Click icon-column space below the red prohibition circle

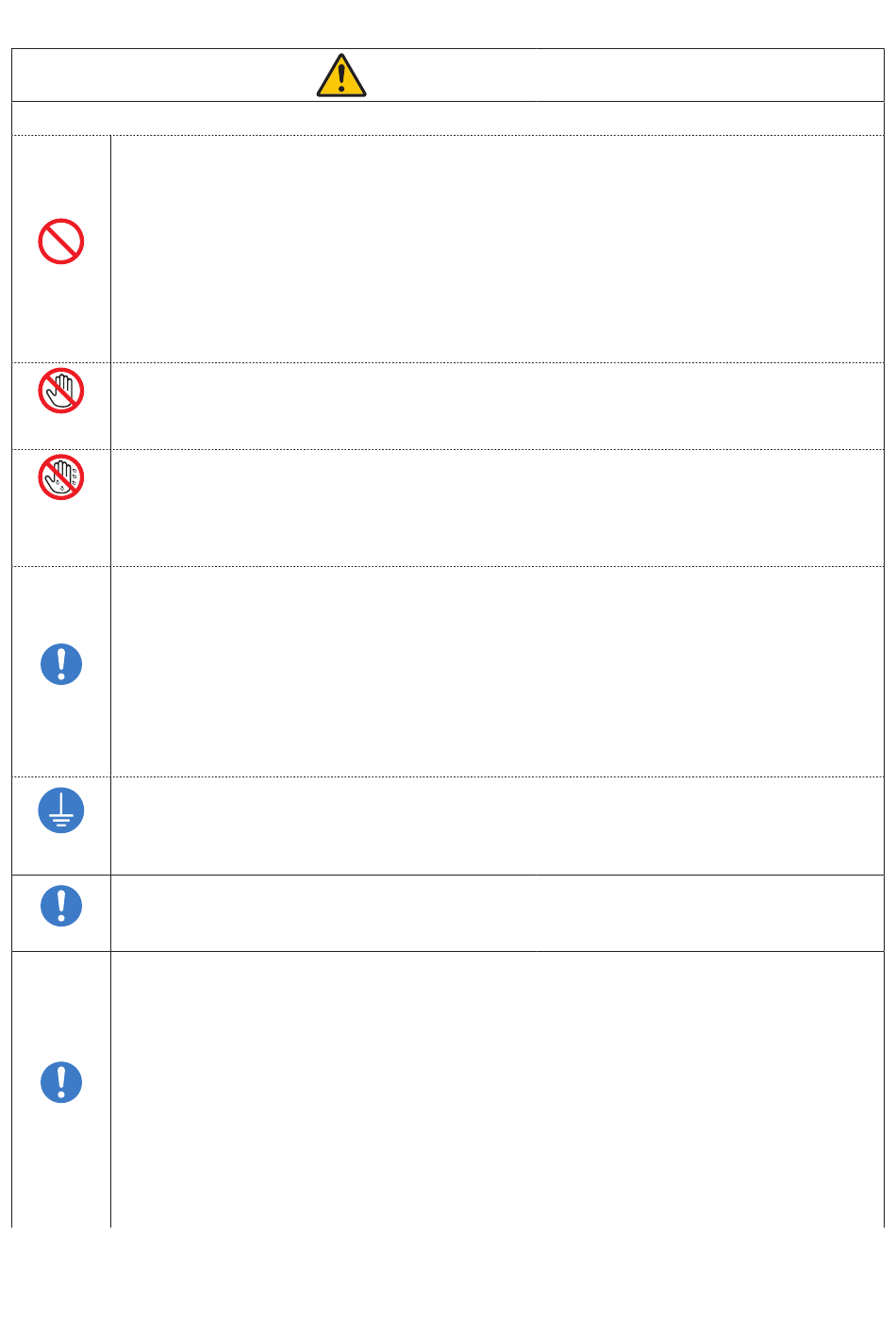click(61, 314)
